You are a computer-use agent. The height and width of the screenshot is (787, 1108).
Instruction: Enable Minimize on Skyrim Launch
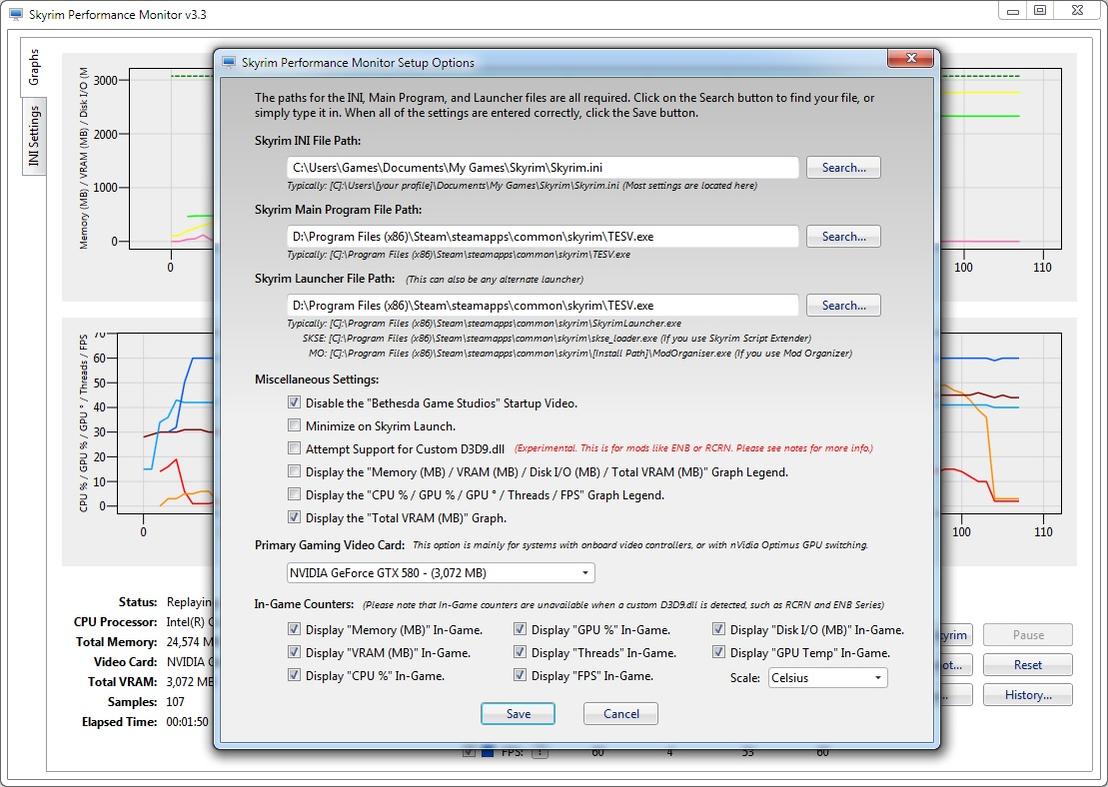click(294, 425)
